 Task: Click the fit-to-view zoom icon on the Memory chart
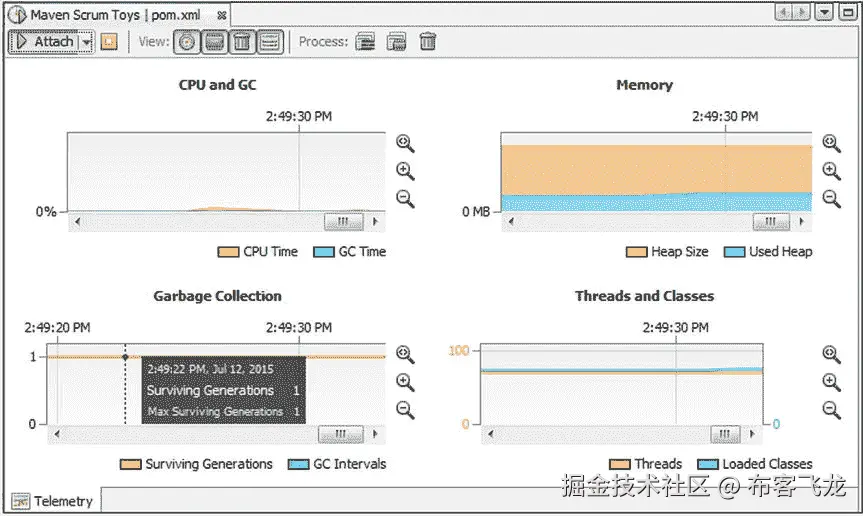point(831,143)
